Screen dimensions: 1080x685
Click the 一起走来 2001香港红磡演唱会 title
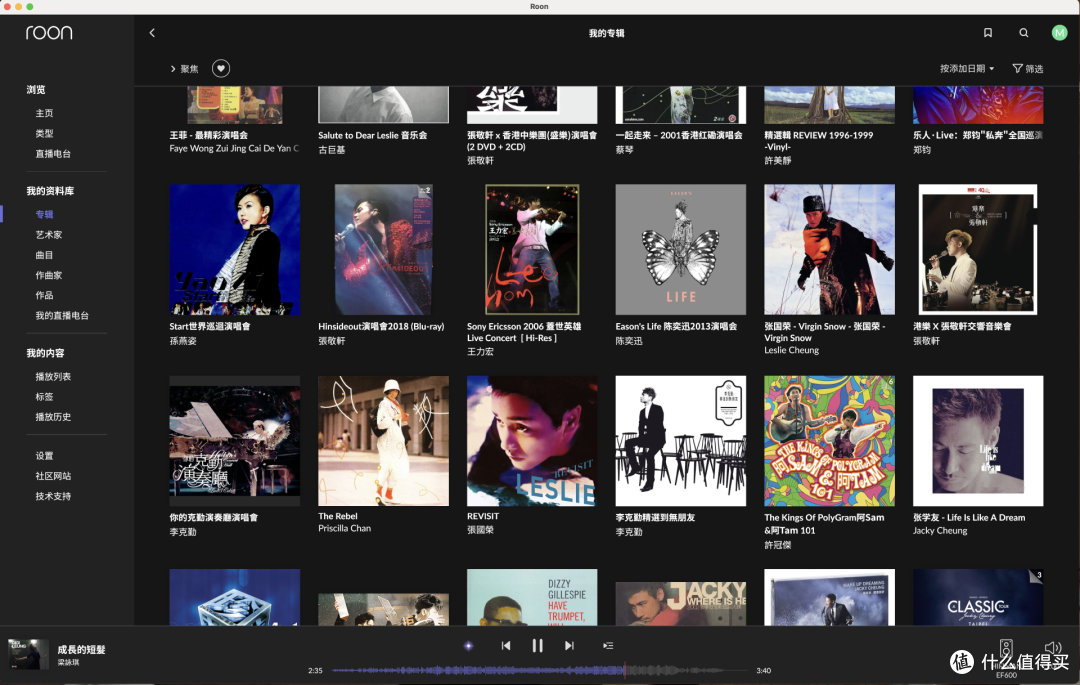coord(679,135)
